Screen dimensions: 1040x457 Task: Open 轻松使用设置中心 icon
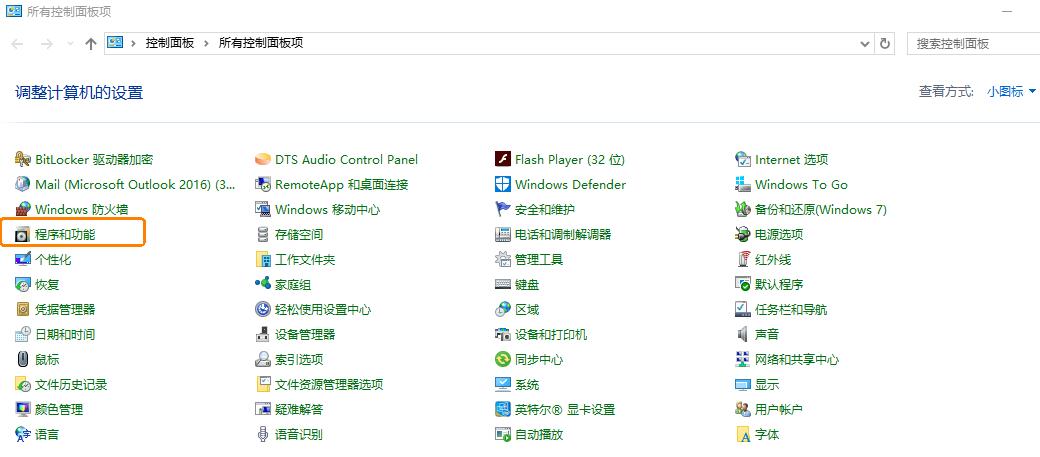(263, 310)
